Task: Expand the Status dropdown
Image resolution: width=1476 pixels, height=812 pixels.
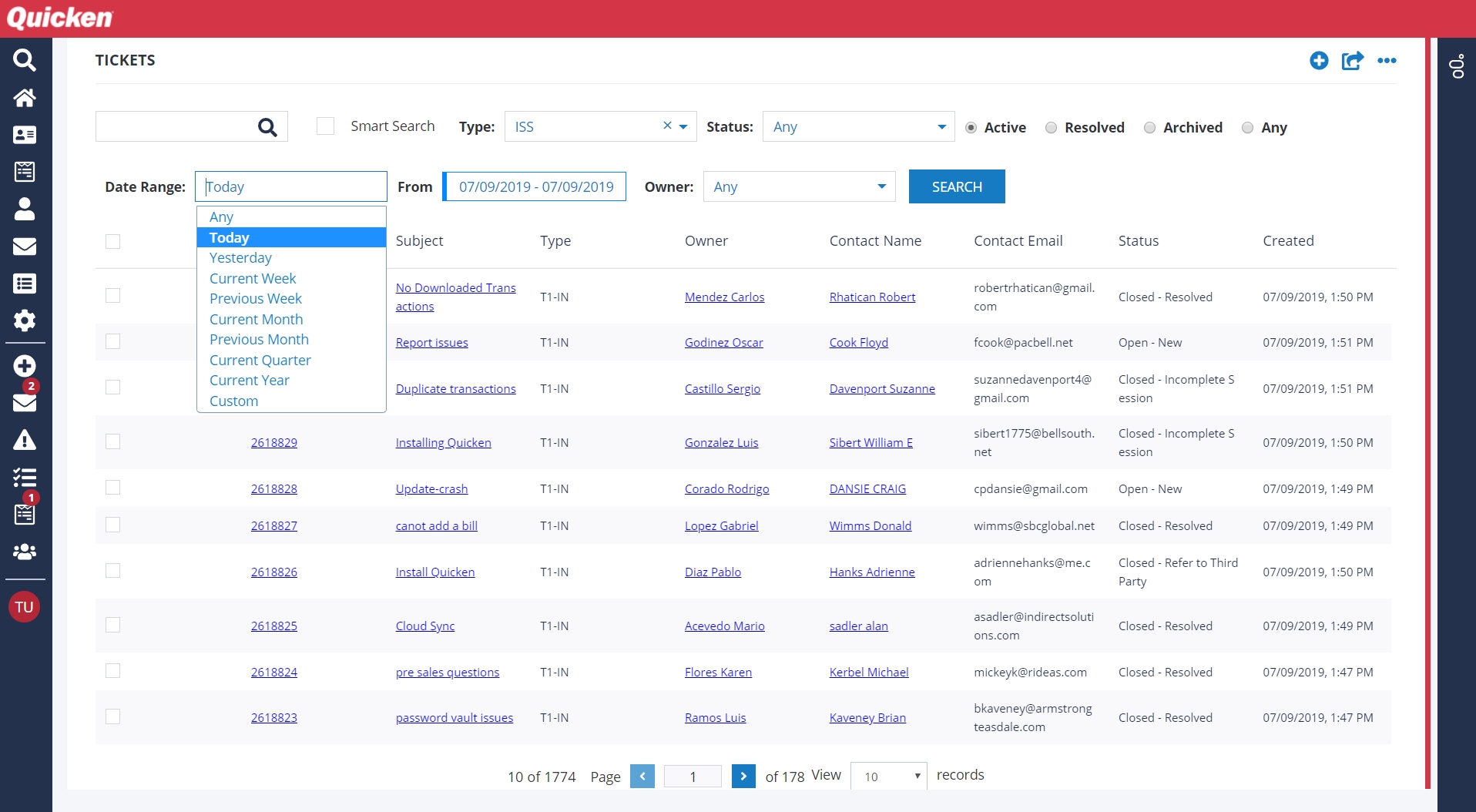Action: point(858,127)
